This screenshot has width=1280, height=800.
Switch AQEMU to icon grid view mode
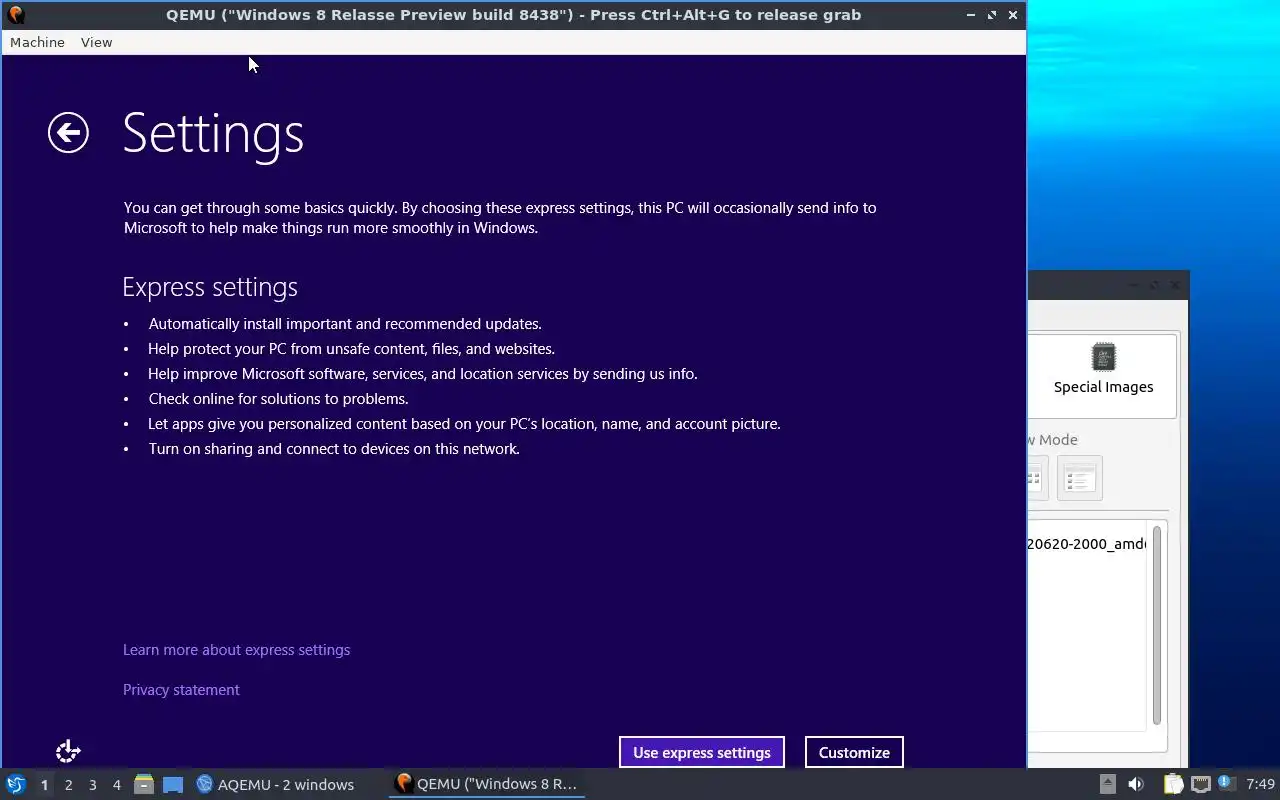pos(1036,478)
